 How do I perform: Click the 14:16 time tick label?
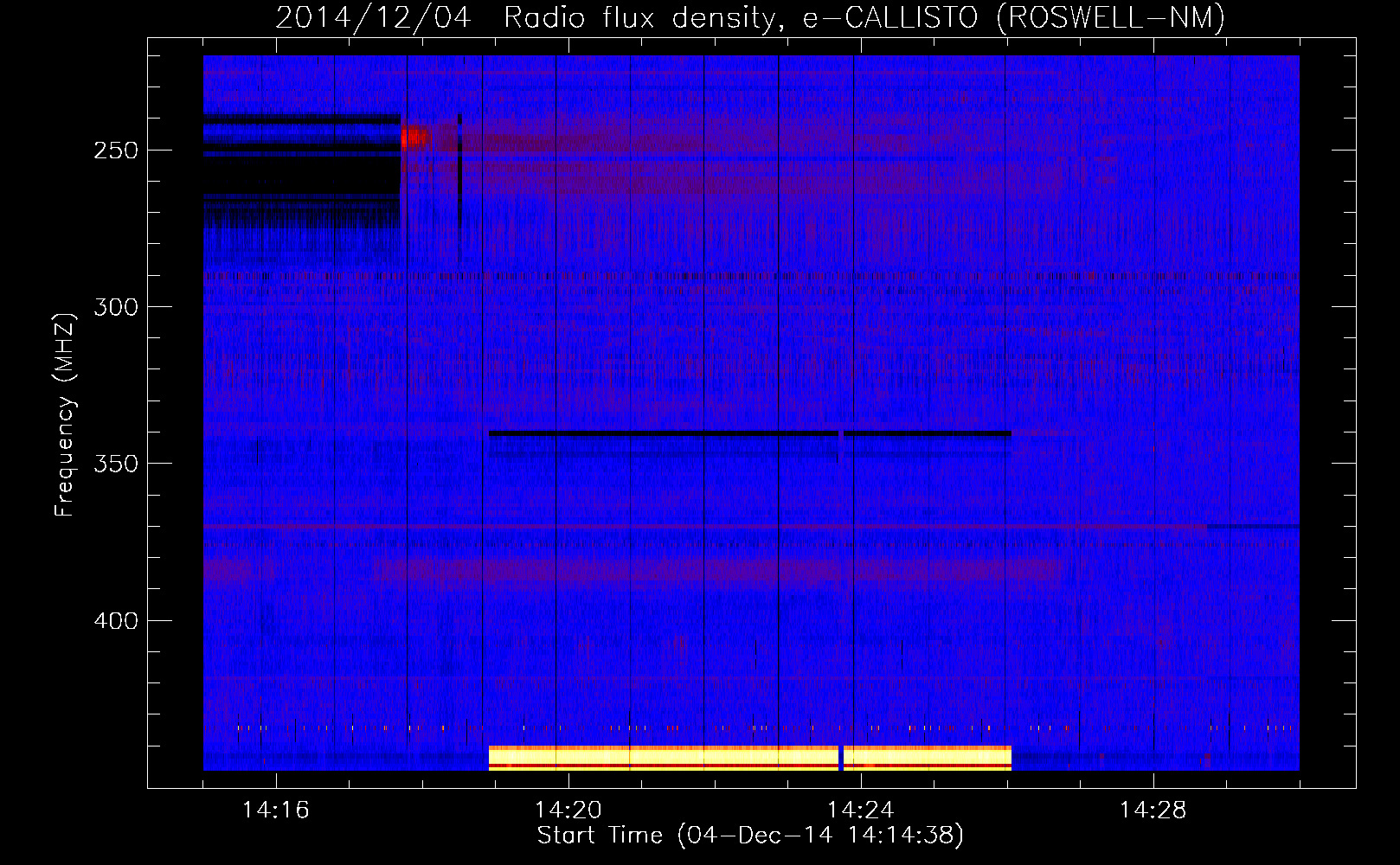pos(275,810)
